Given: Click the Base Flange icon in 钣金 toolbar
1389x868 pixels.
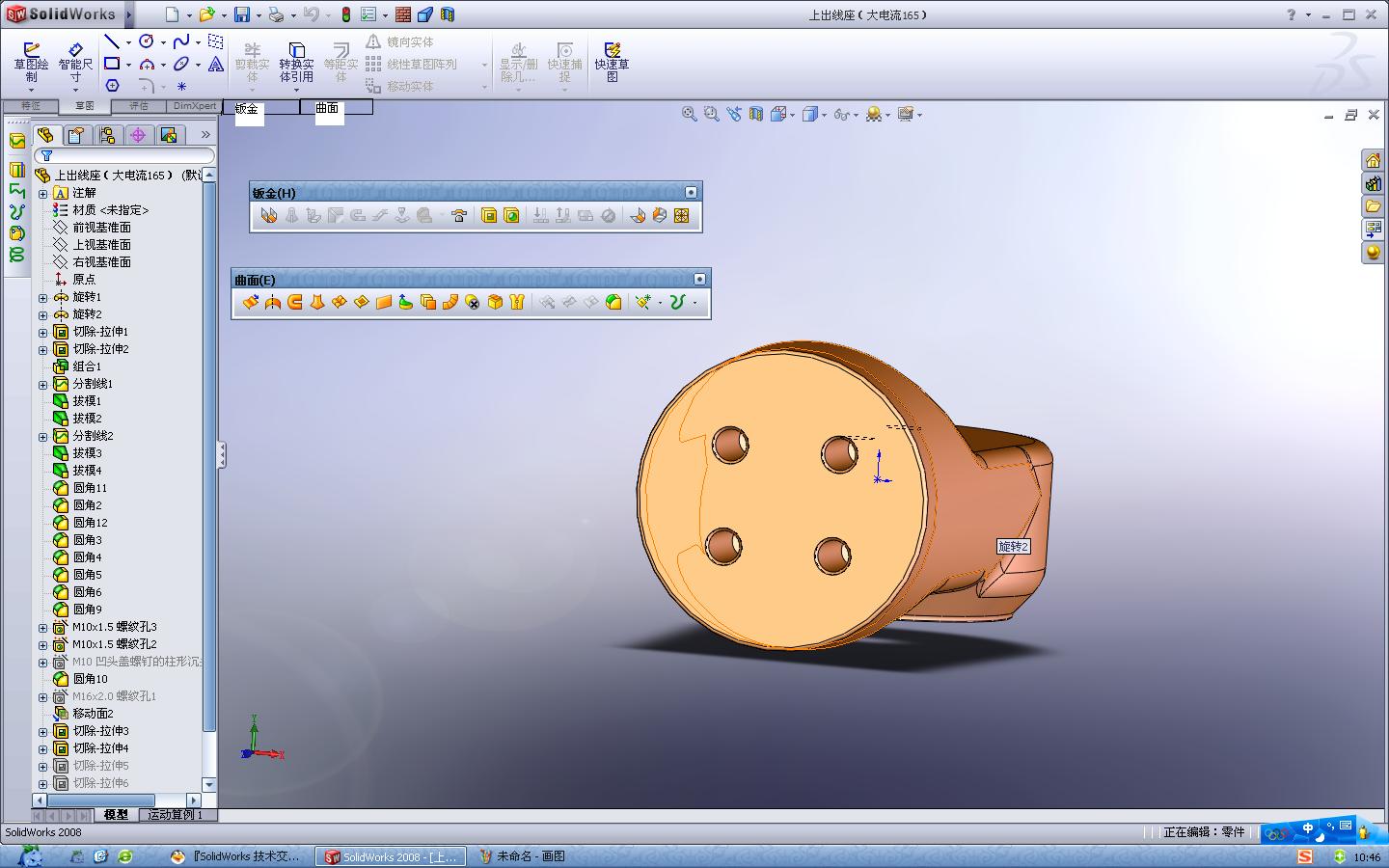Looking at the screenshot, I should point(269,215).
